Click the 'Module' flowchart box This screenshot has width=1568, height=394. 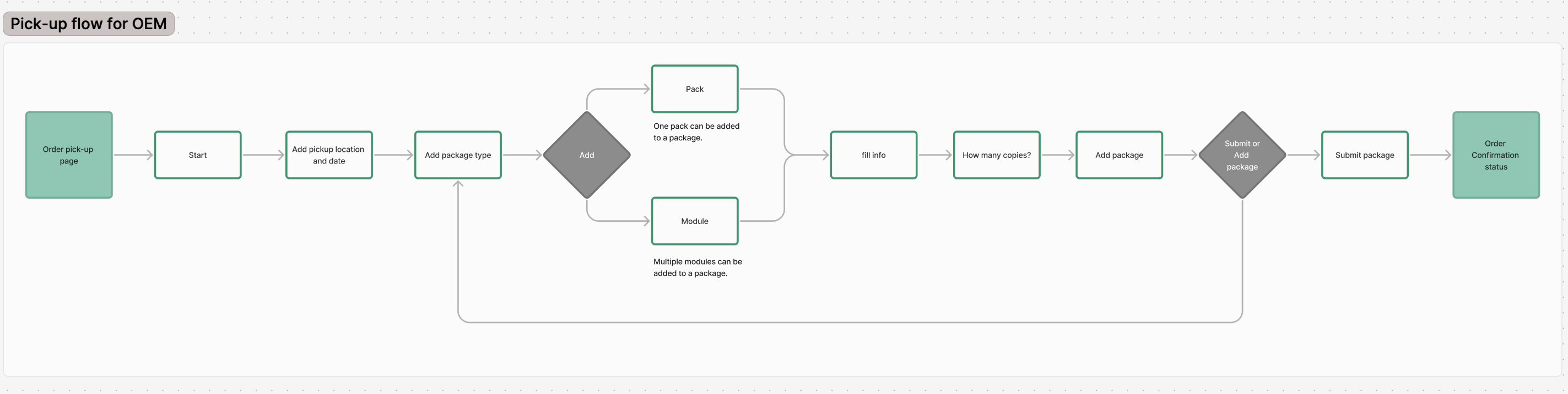click(x=695, y=221)
